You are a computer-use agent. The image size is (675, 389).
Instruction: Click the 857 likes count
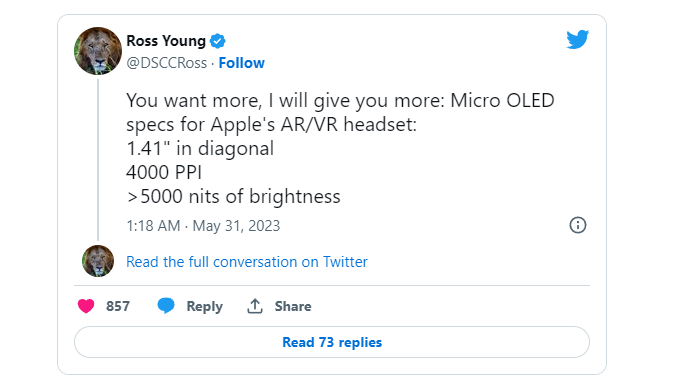(x=118, y=306)
